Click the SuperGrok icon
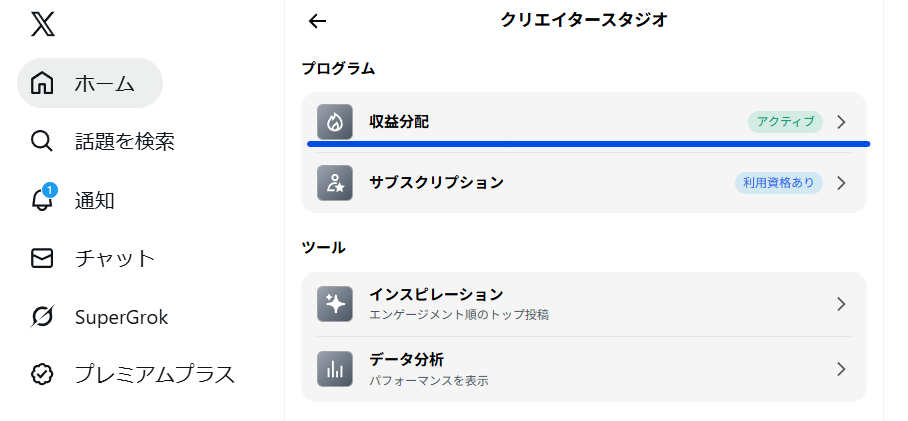Viewport: 908px width, 421px height. pyautogui.click(x=42, y=318)
